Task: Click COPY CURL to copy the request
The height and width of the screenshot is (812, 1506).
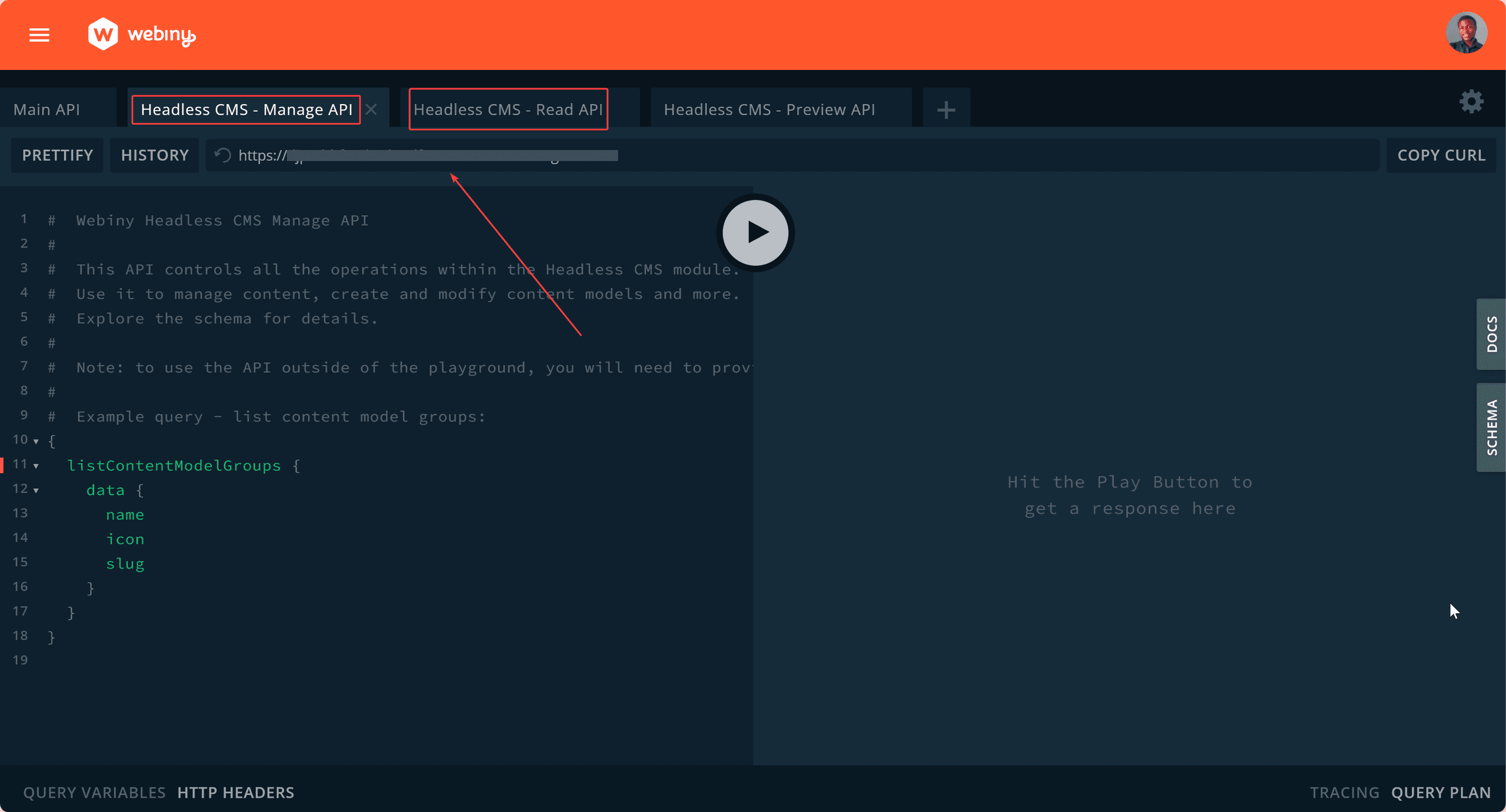Action: [1442, 155]
